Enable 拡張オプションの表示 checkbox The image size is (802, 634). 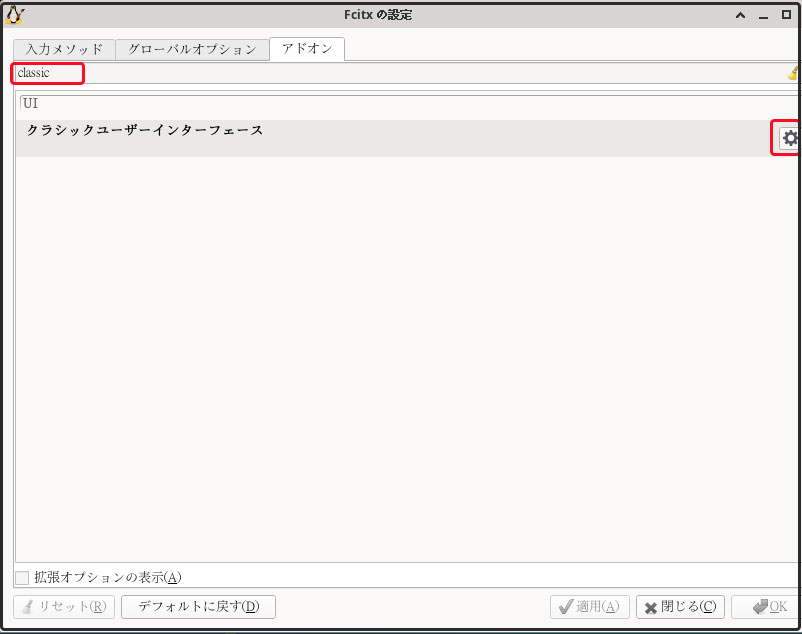(x=22, y=578)
